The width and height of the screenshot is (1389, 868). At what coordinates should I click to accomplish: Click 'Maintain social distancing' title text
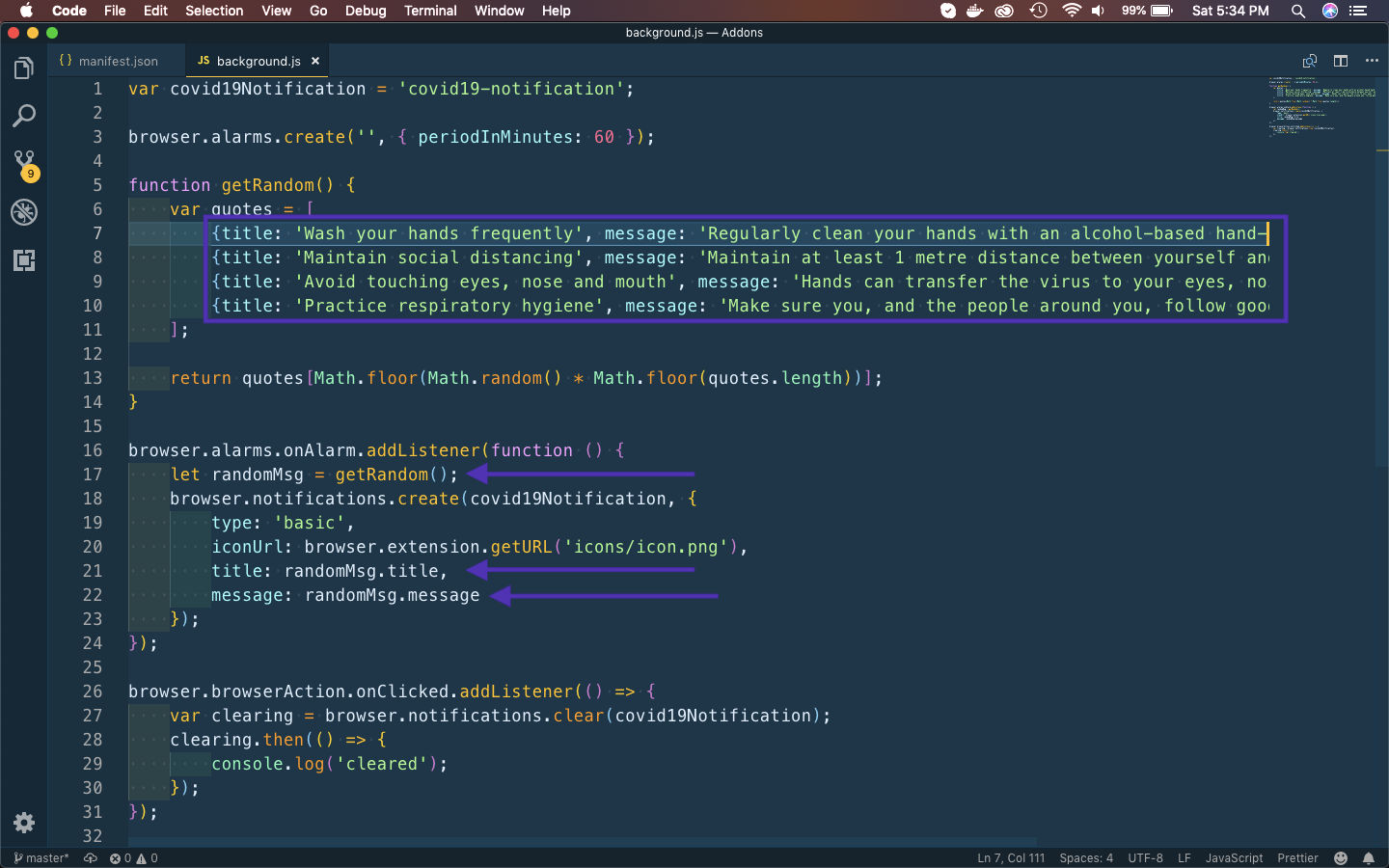click(x=438, y=258)
